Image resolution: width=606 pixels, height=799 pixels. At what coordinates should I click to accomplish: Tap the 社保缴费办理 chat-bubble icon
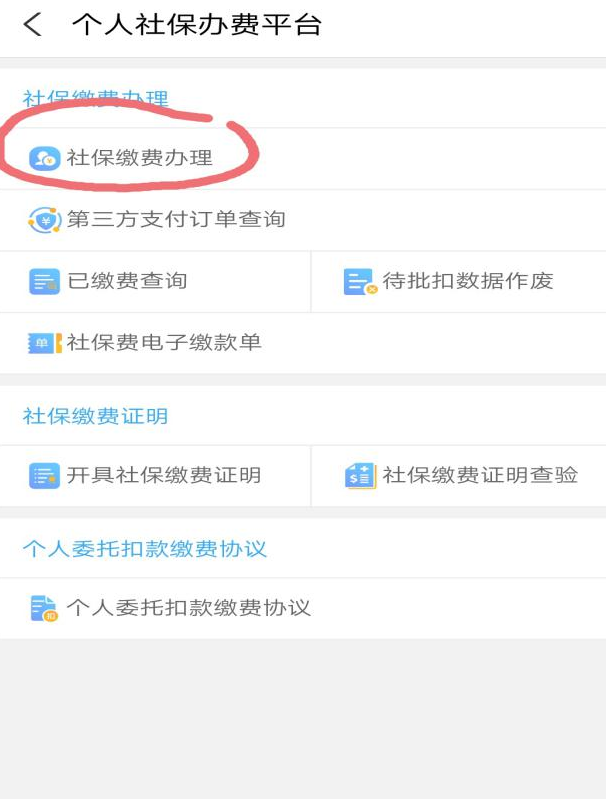[x=44, y=158]
